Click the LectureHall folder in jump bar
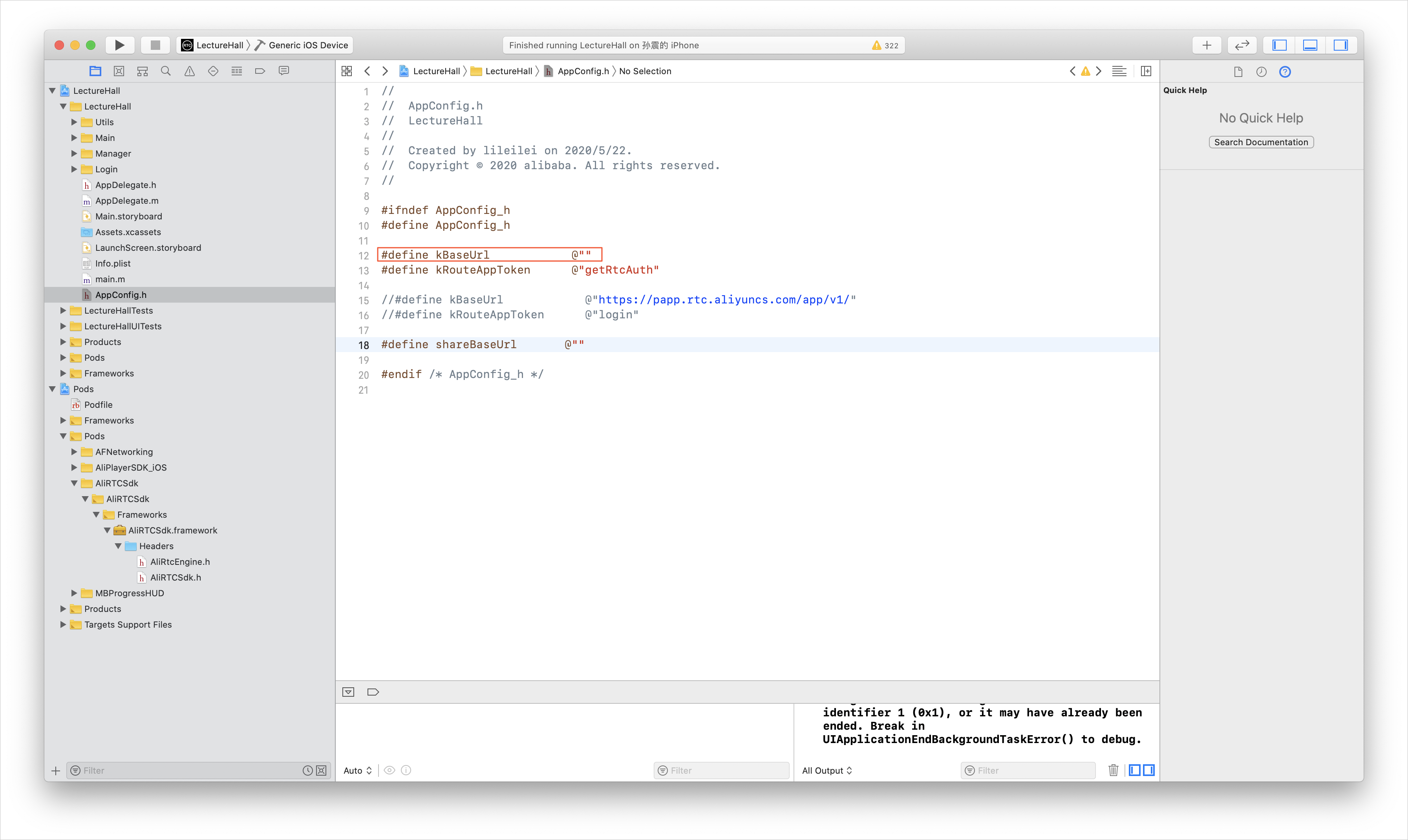 [502, 71]
